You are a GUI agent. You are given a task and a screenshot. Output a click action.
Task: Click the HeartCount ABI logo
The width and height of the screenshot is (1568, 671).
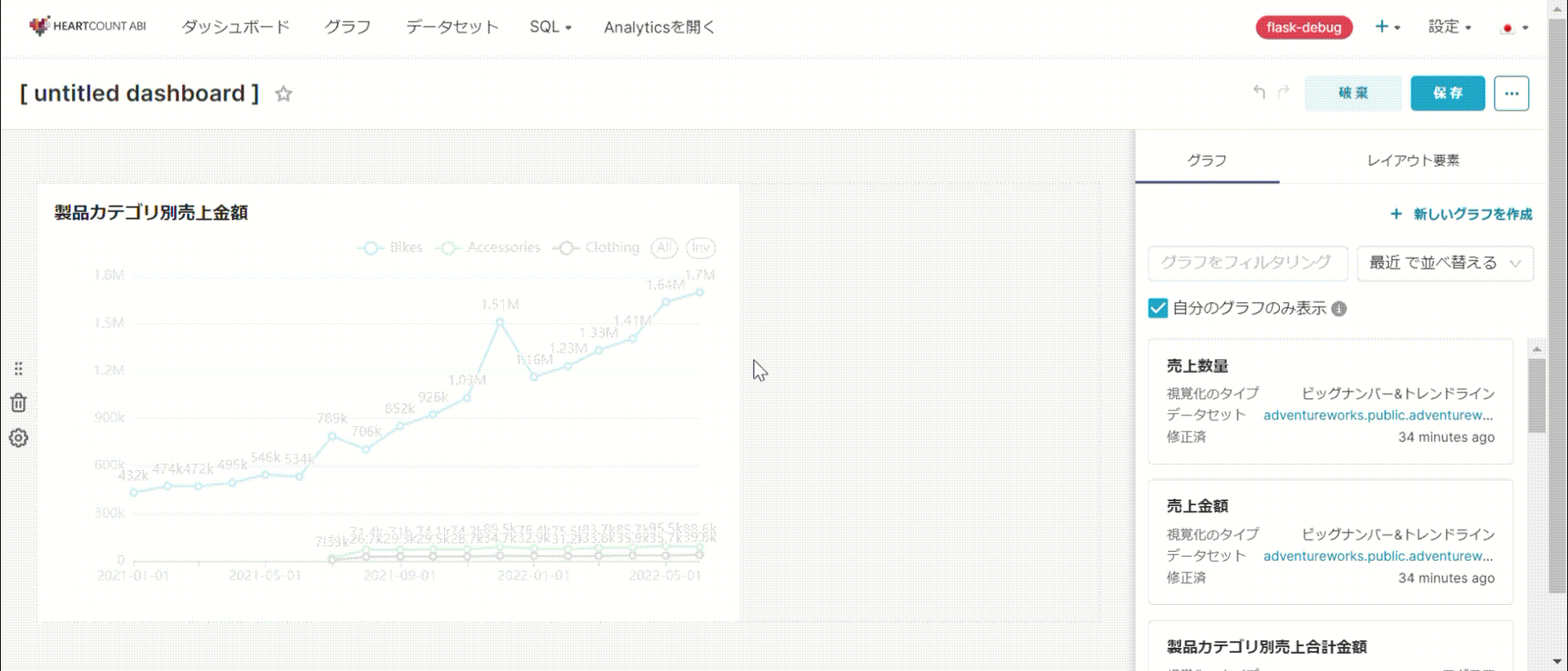pyautogui.click(x=87, y=26)
